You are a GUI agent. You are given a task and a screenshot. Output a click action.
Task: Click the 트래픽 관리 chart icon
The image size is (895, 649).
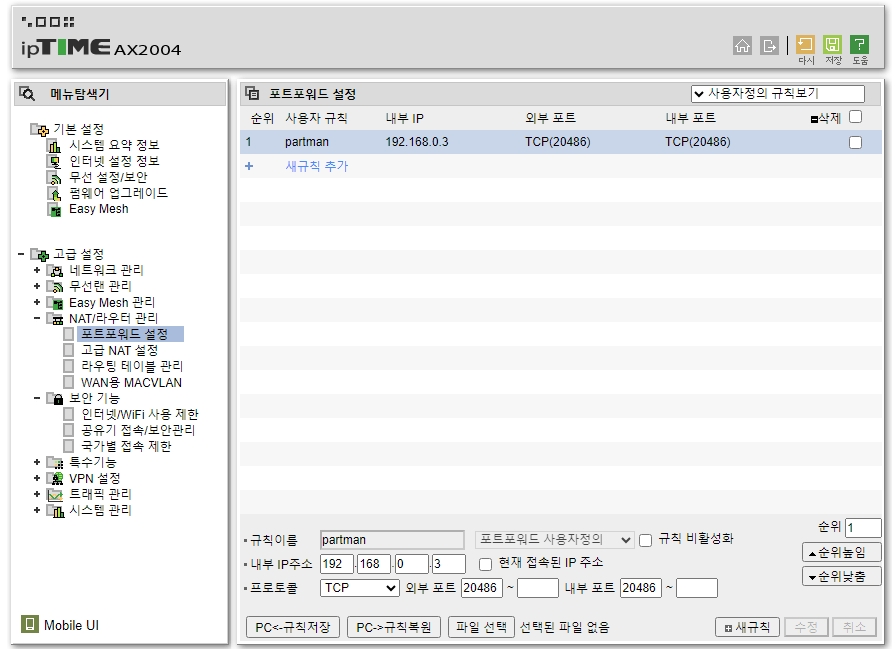[x=55, y=494]
